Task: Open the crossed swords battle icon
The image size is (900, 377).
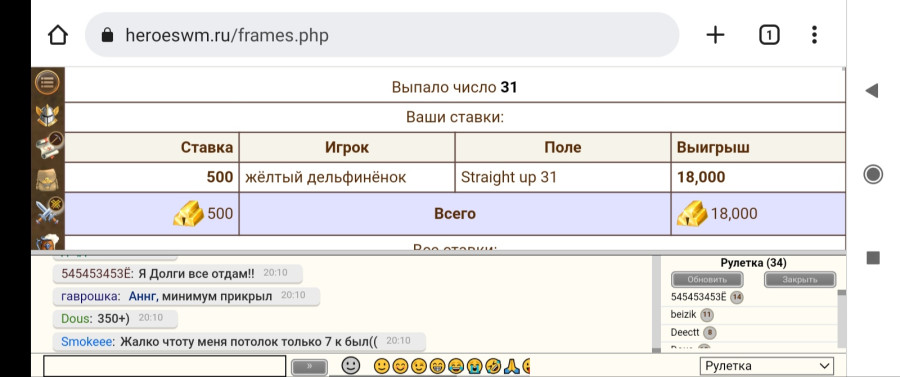Action: point(48,211)
